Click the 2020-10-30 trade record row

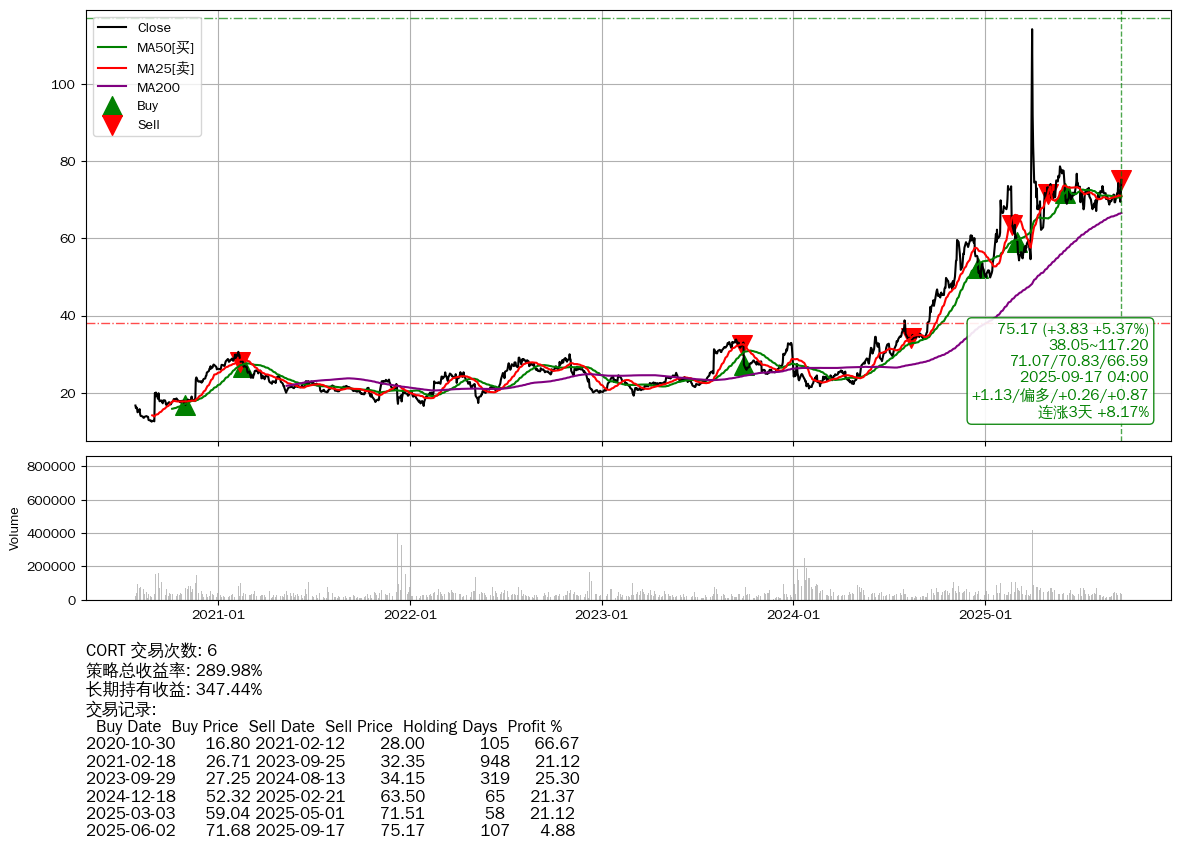[332, 744]
